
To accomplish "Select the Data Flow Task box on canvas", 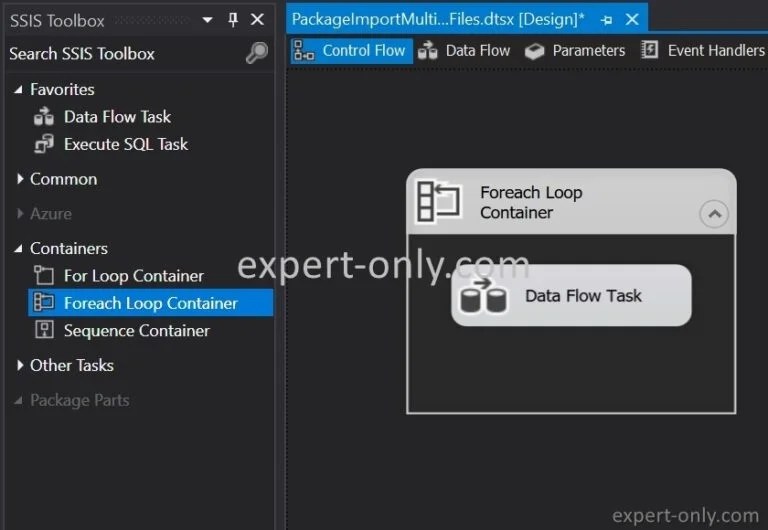I will 571,295.
